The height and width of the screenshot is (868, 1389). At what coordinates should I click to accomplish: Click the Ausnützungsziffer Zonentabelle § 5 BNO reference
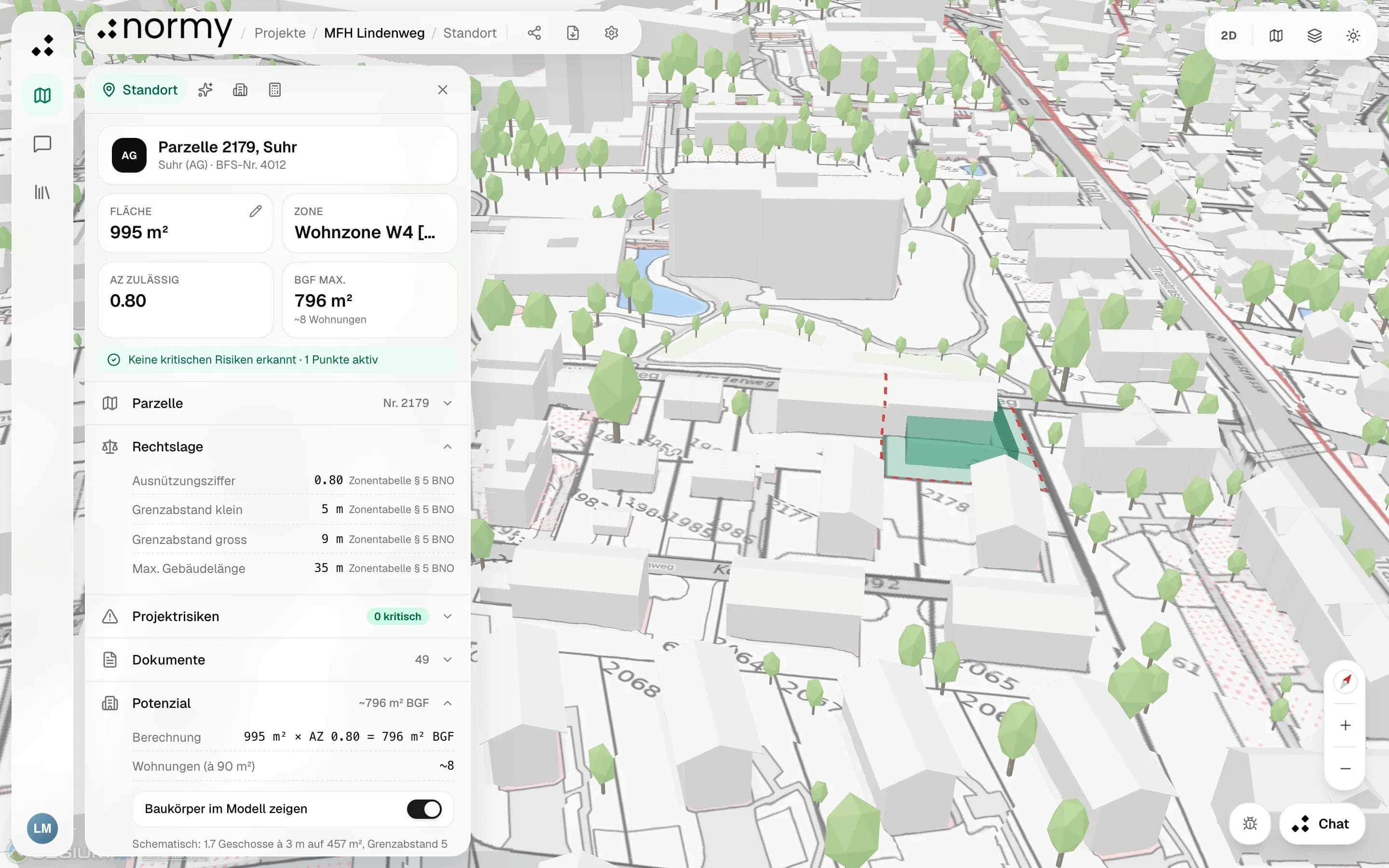pyautogui.click(x=401, y=480)
